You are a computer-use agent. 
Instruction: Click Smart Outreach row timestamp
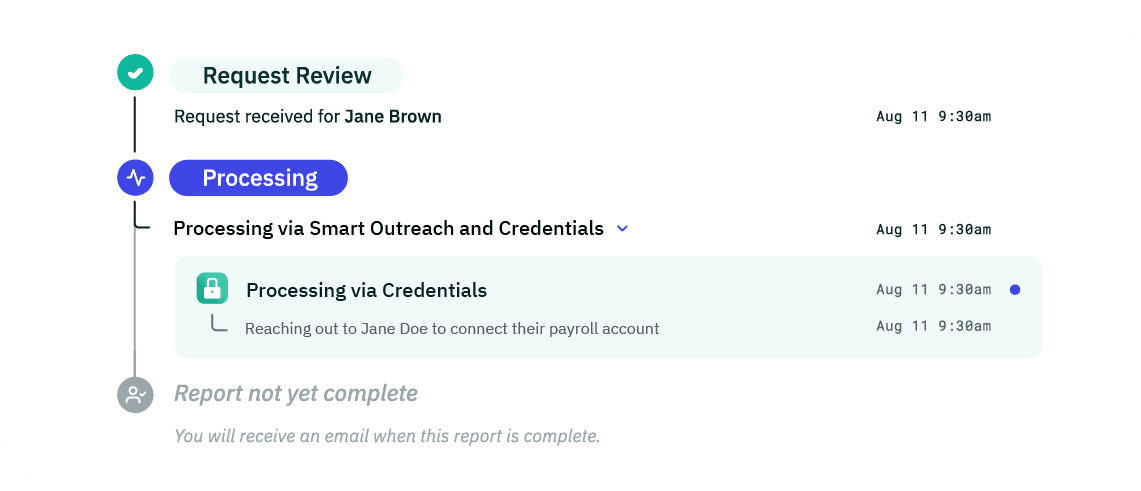click(x=934, y=229)
